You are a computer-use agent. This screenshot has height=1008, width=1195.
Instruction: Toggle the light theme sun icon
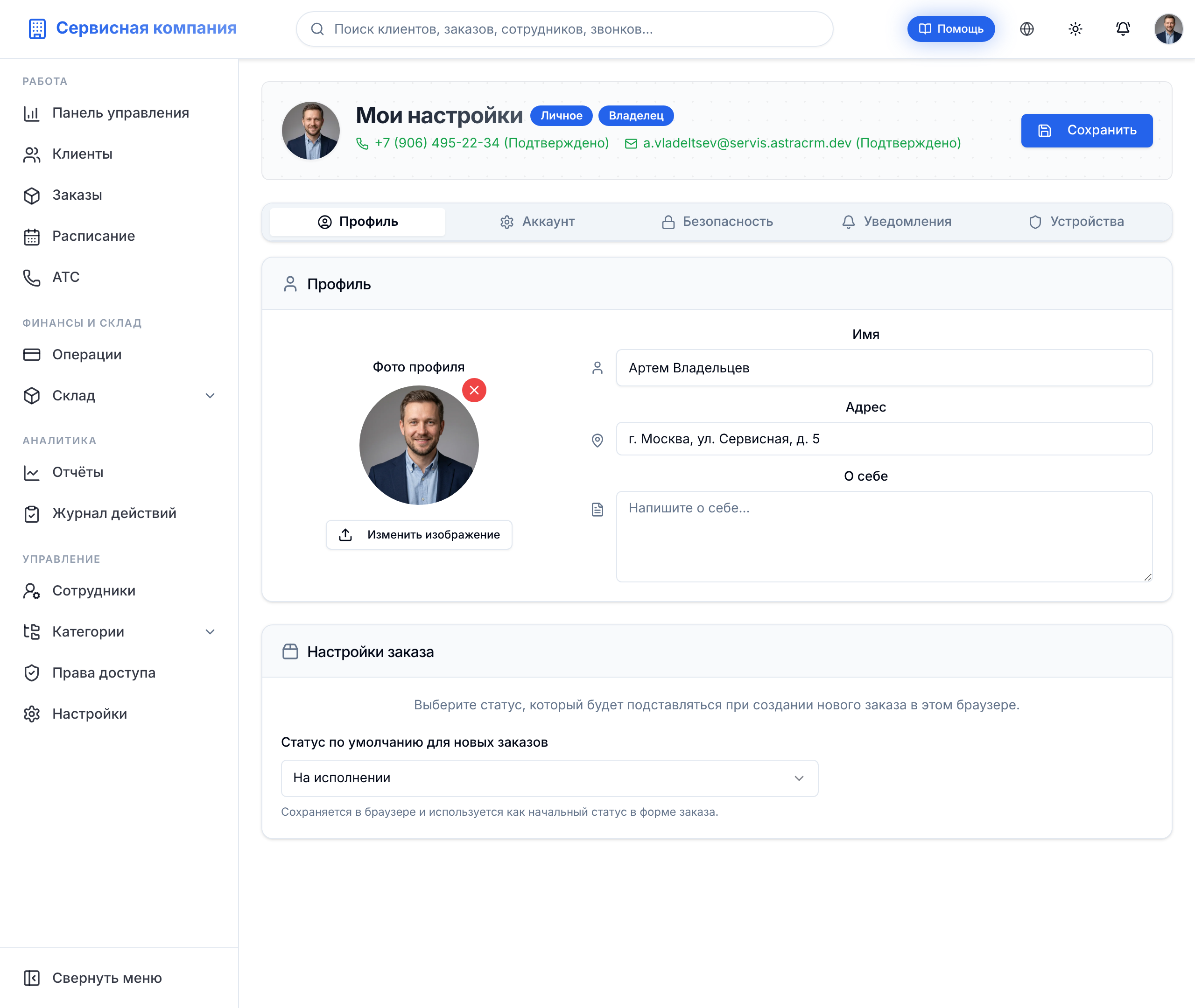[1075, 29]
